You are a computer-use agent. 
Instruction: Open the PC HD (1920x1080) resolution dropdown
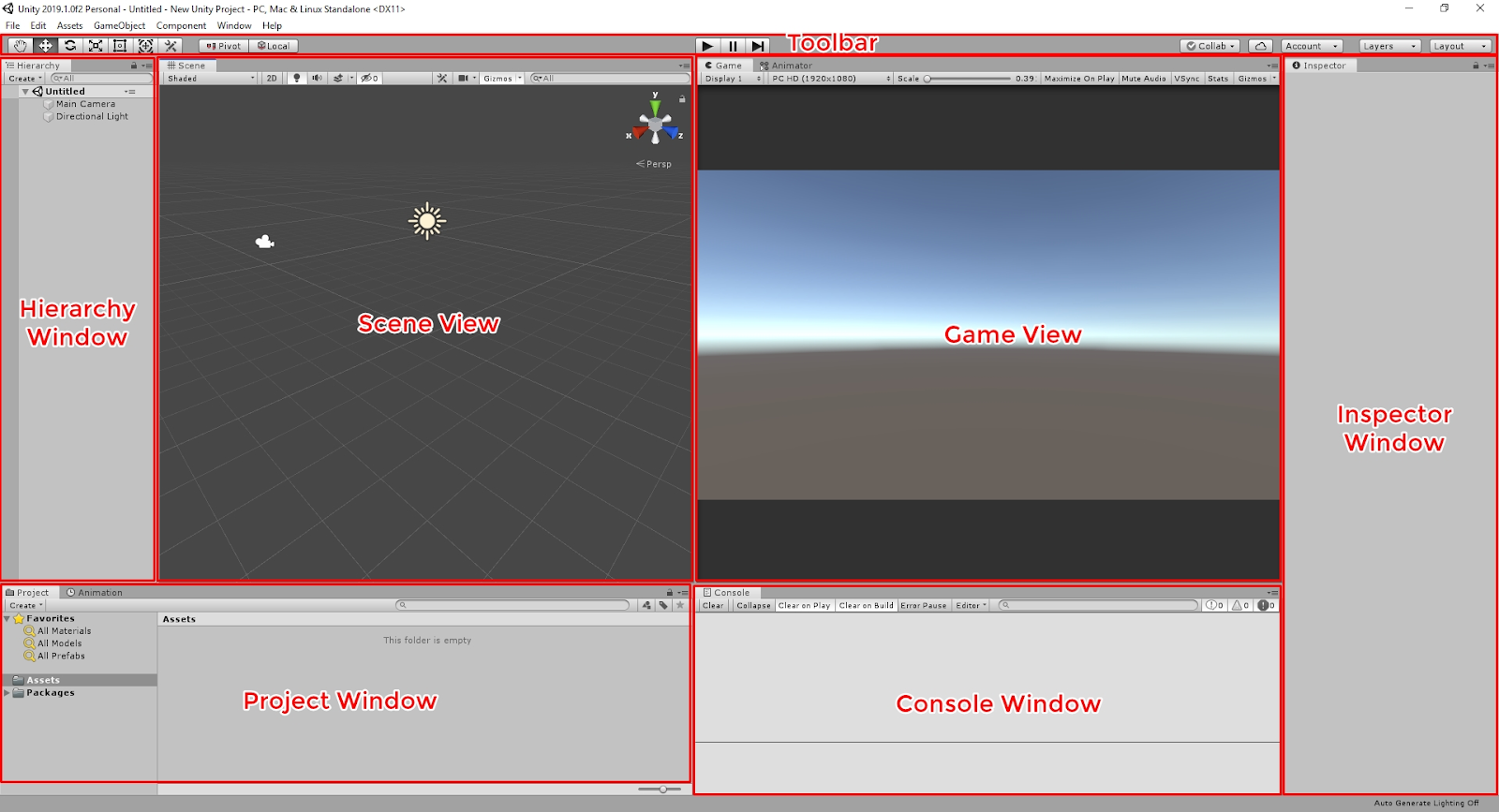coord(830,79)
